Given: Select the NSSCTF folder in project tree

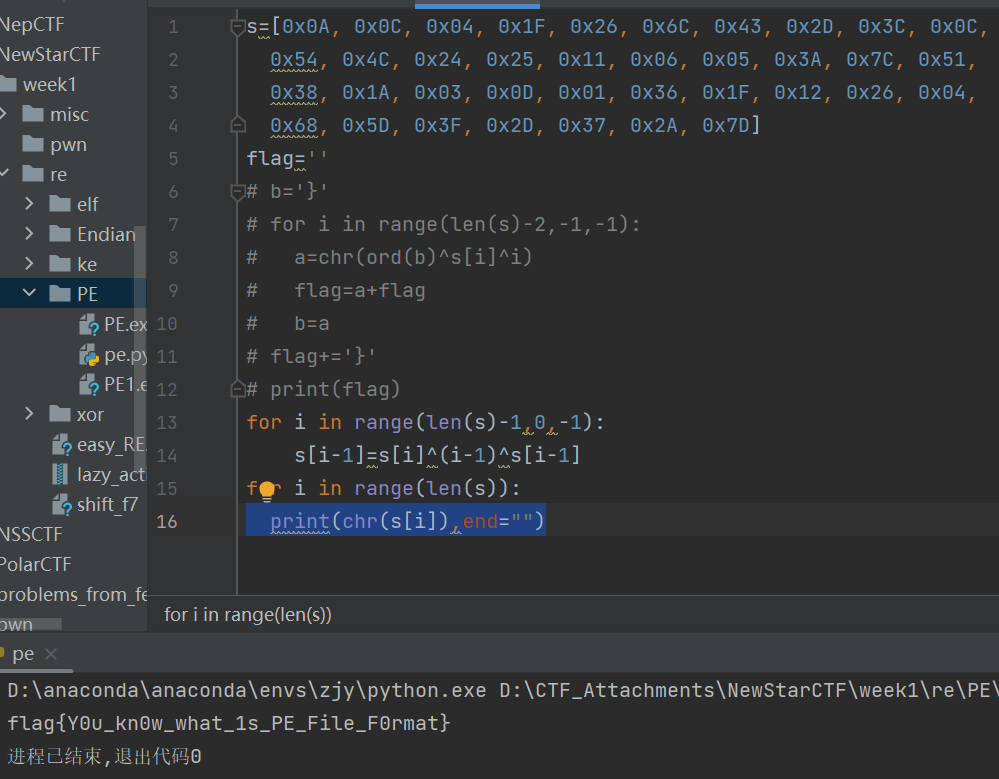Looking at the screenshot, I should [x=30, y=534].
